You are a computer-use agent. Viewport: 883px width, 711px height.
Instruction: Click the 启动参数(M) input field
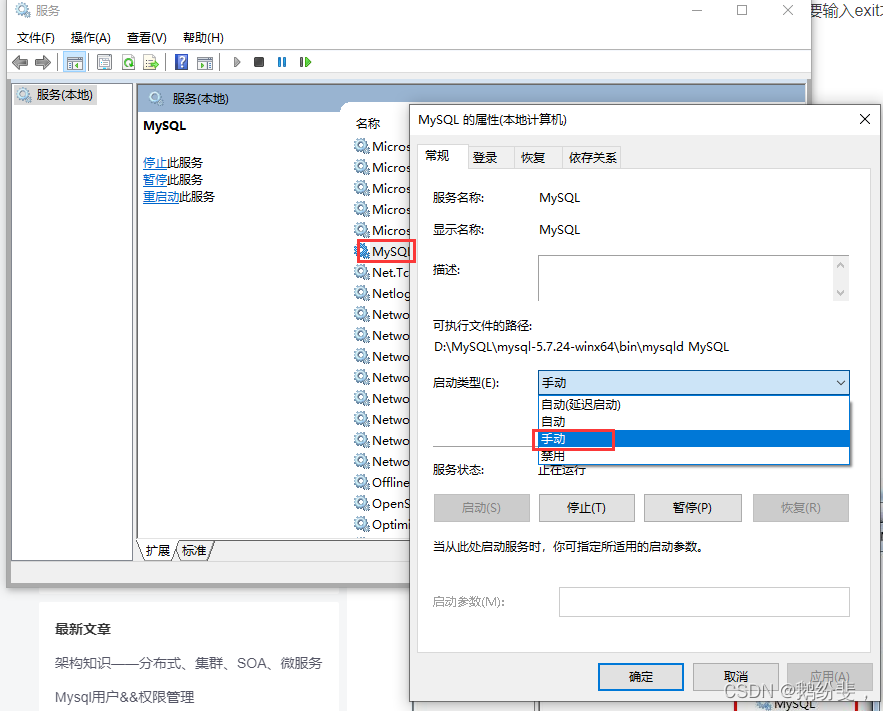tap(704, 602)
